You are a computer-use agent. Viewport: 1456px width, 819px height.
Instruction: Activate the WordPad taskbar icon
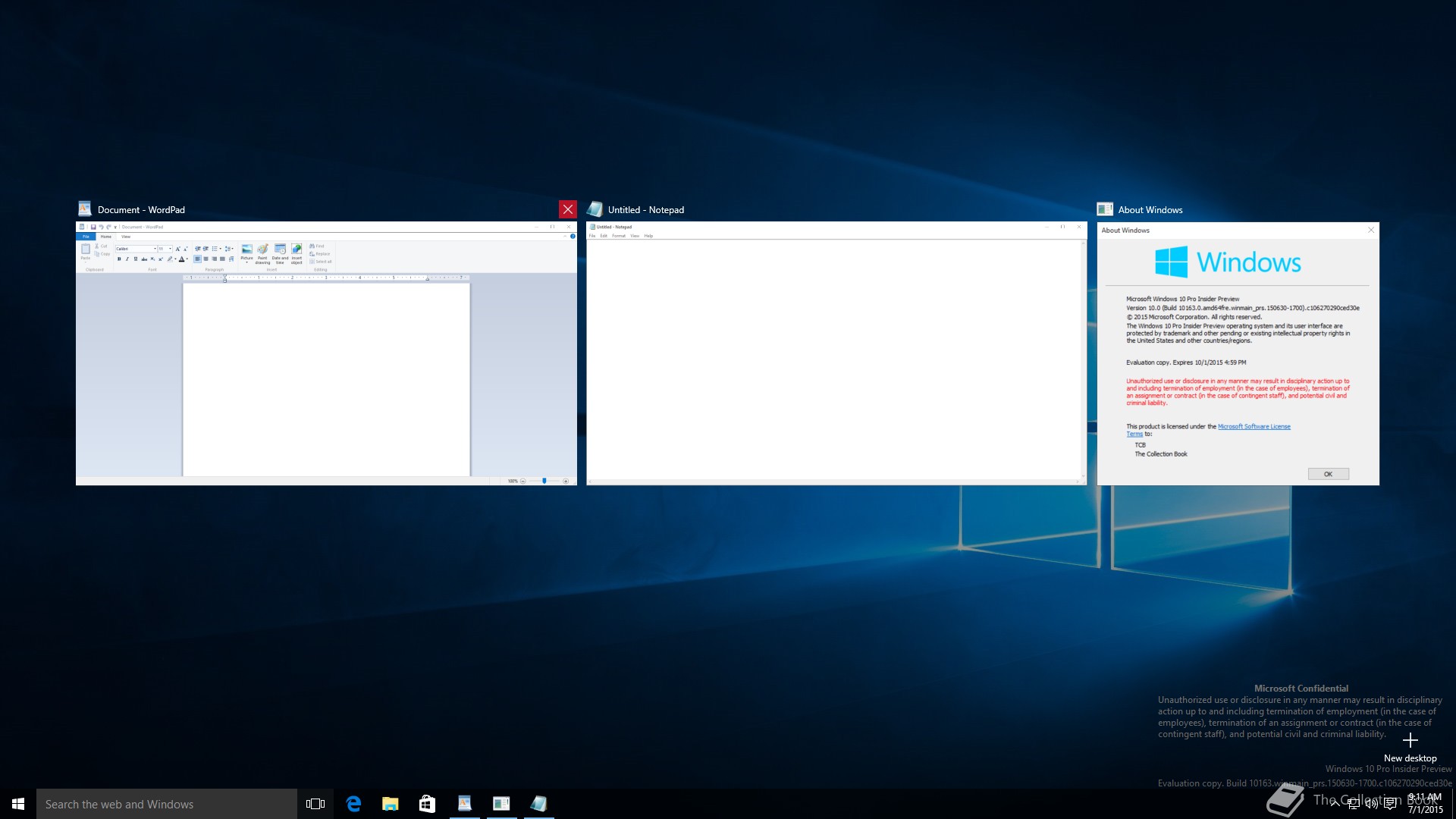click(465, 804)
